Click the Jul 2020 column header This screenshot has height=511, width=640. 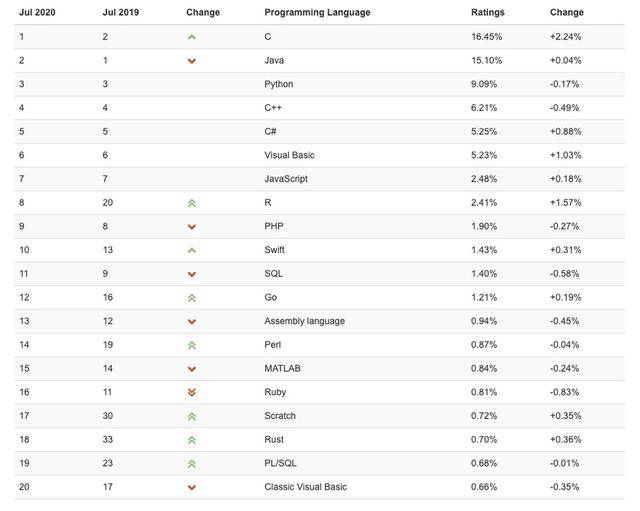point(37,13)
